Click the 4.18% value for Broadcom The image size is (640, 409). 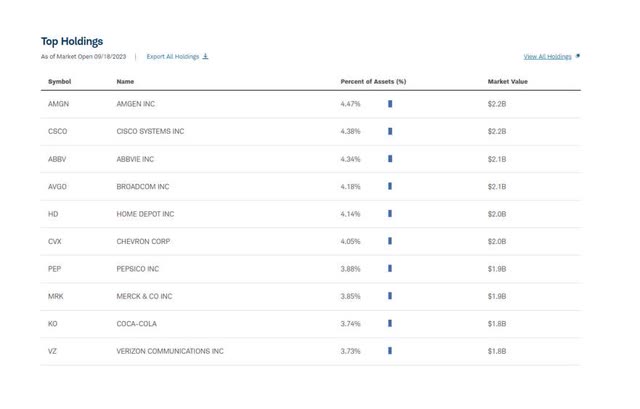pos(351,187)
